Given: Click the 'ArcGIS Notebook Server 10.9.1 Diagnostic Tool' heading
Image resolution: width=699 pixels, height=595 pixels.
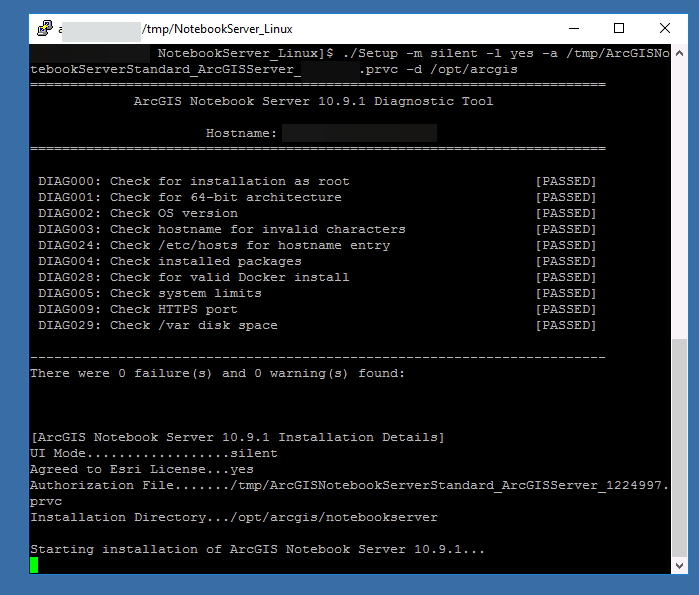Looking at the screenshot, I should tap(313, 101).
